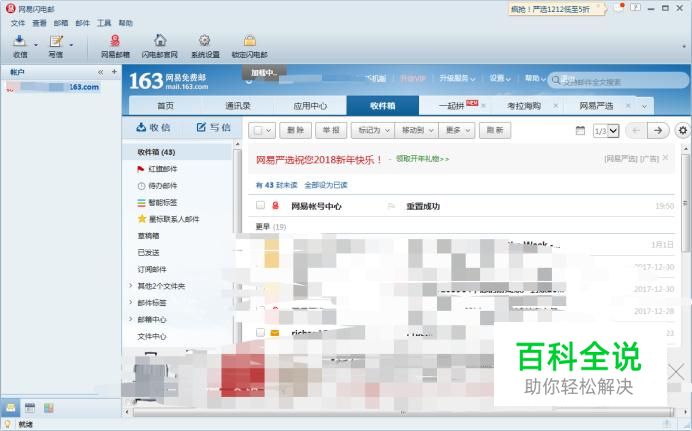The height and width of the screenshot is (431, 692).
Task: Click the receive mail icon in top toolbar
Action: 19,41
